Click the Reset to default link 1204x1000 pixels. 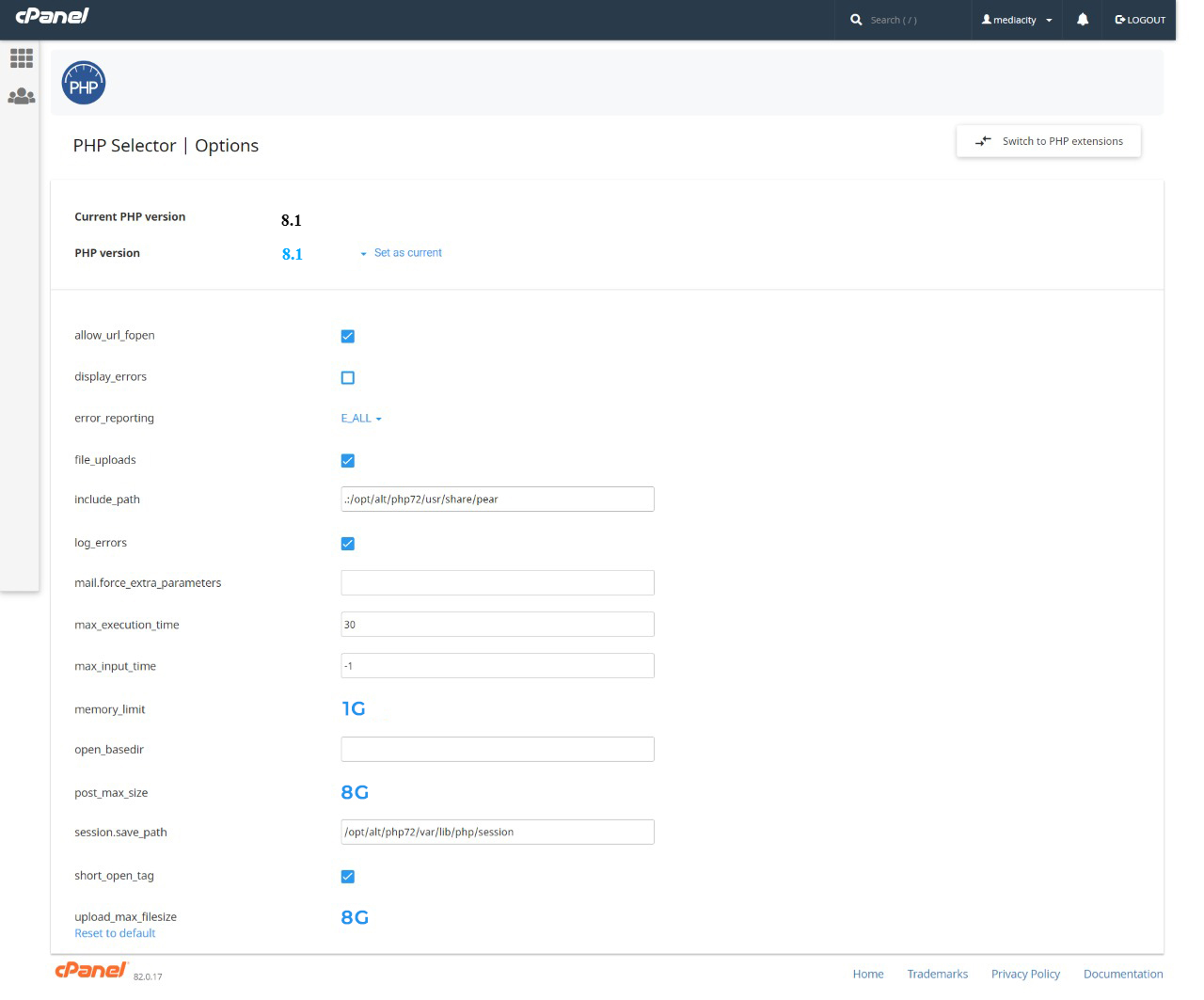(115, 933)
